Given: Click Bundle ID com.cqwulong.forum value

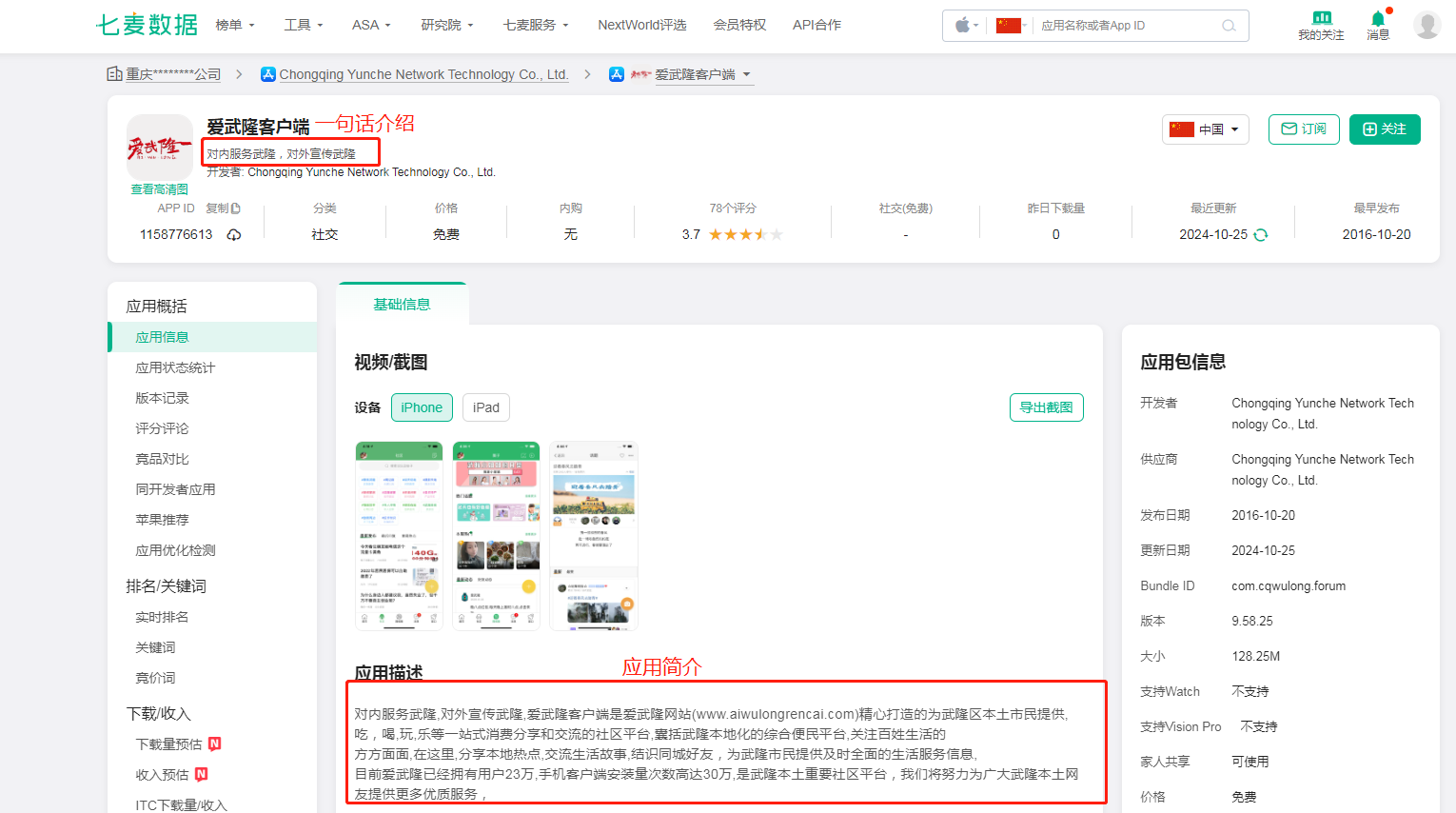Looking at the screenshot, I should [1289, 586].
